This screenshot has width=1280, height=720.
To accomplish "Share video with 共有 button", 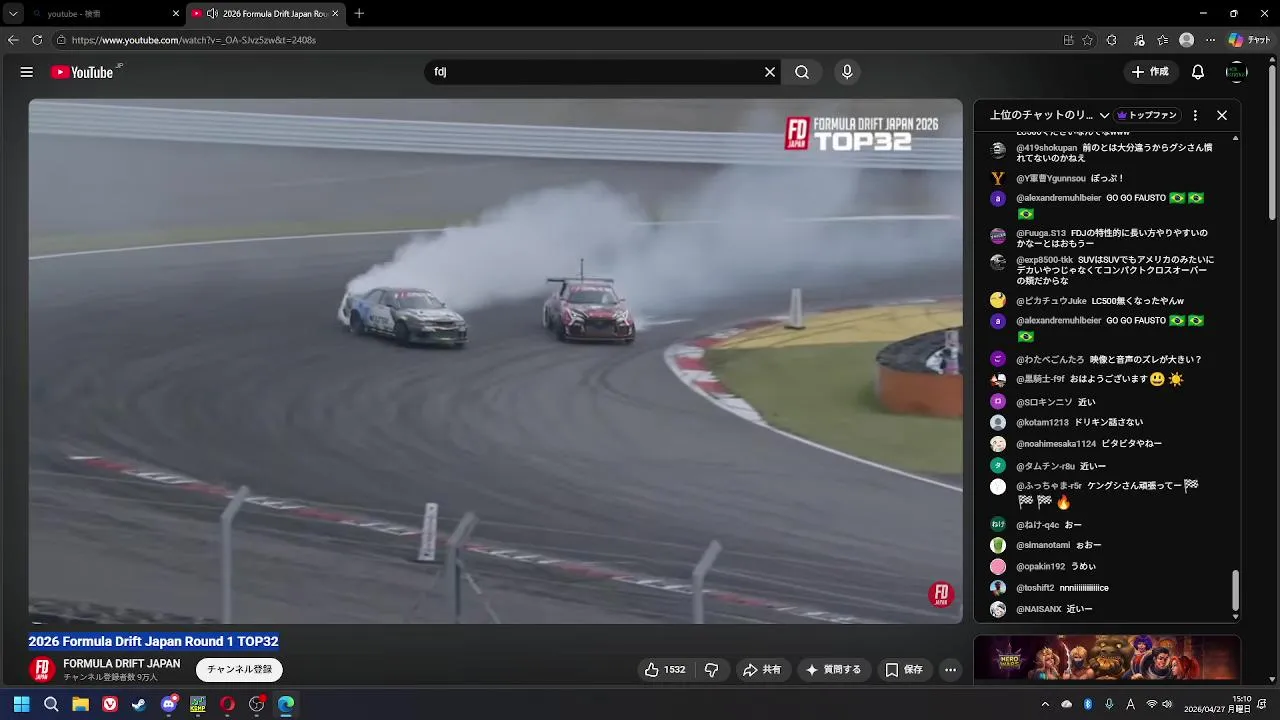I will (762, 670).
